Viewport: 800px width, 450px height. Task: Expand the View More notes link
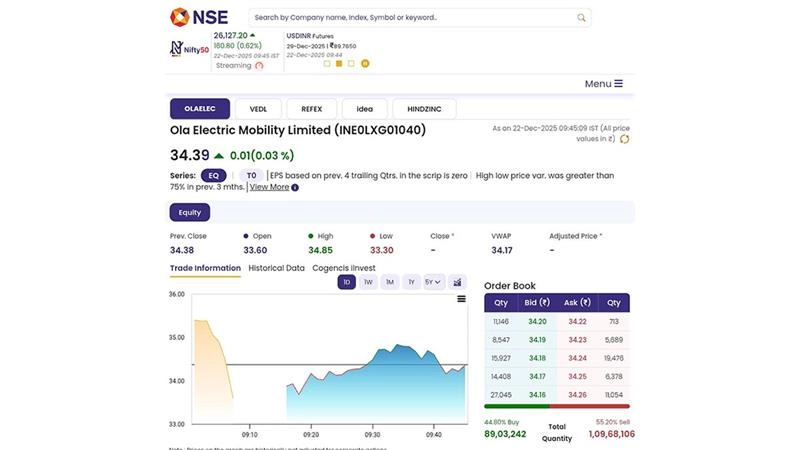[x=269, y=187]
